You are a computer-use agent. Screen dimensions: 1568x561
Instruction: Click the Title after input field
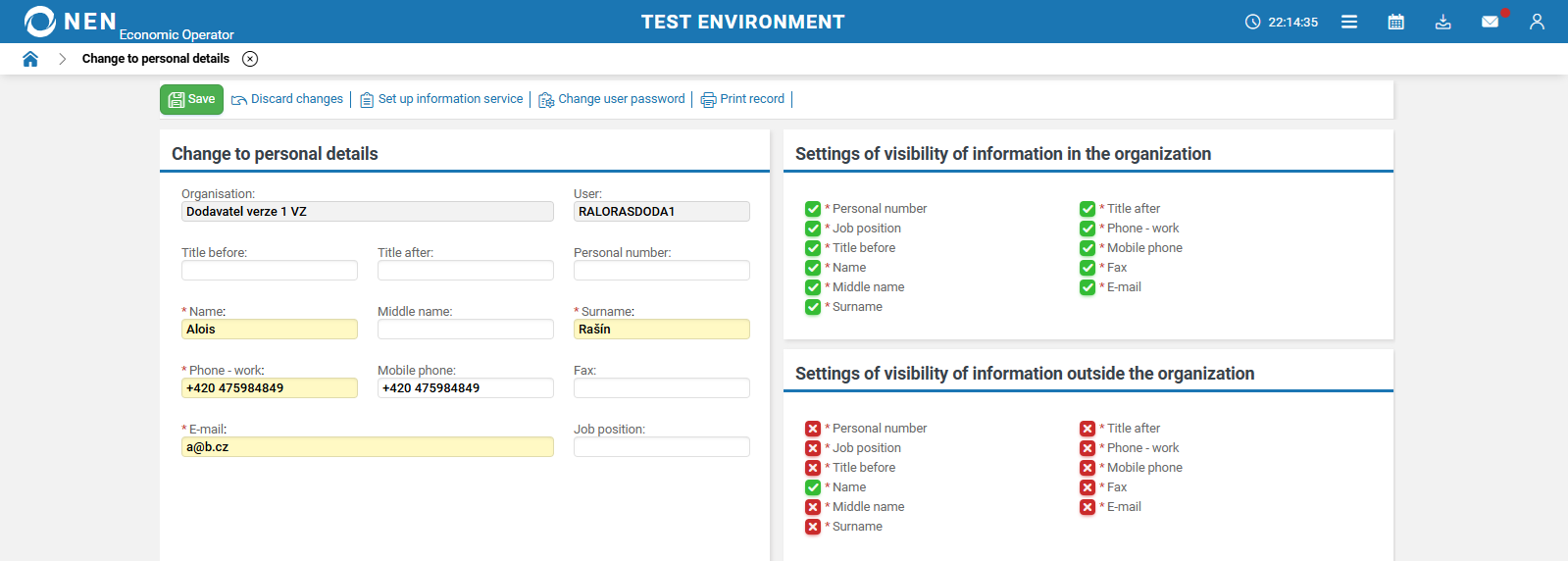466,271
